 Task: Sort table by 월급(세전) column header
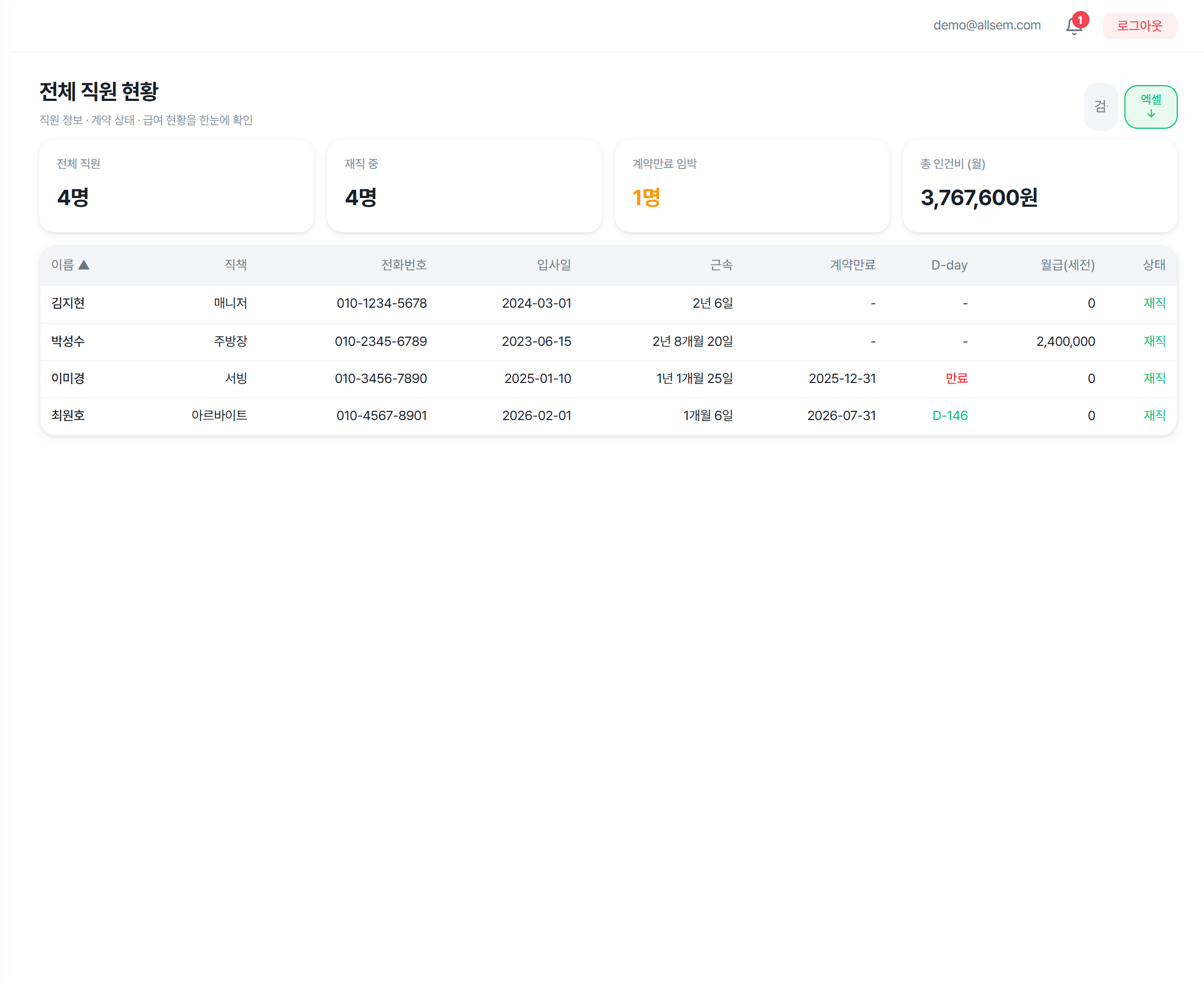click(1067, 265)
